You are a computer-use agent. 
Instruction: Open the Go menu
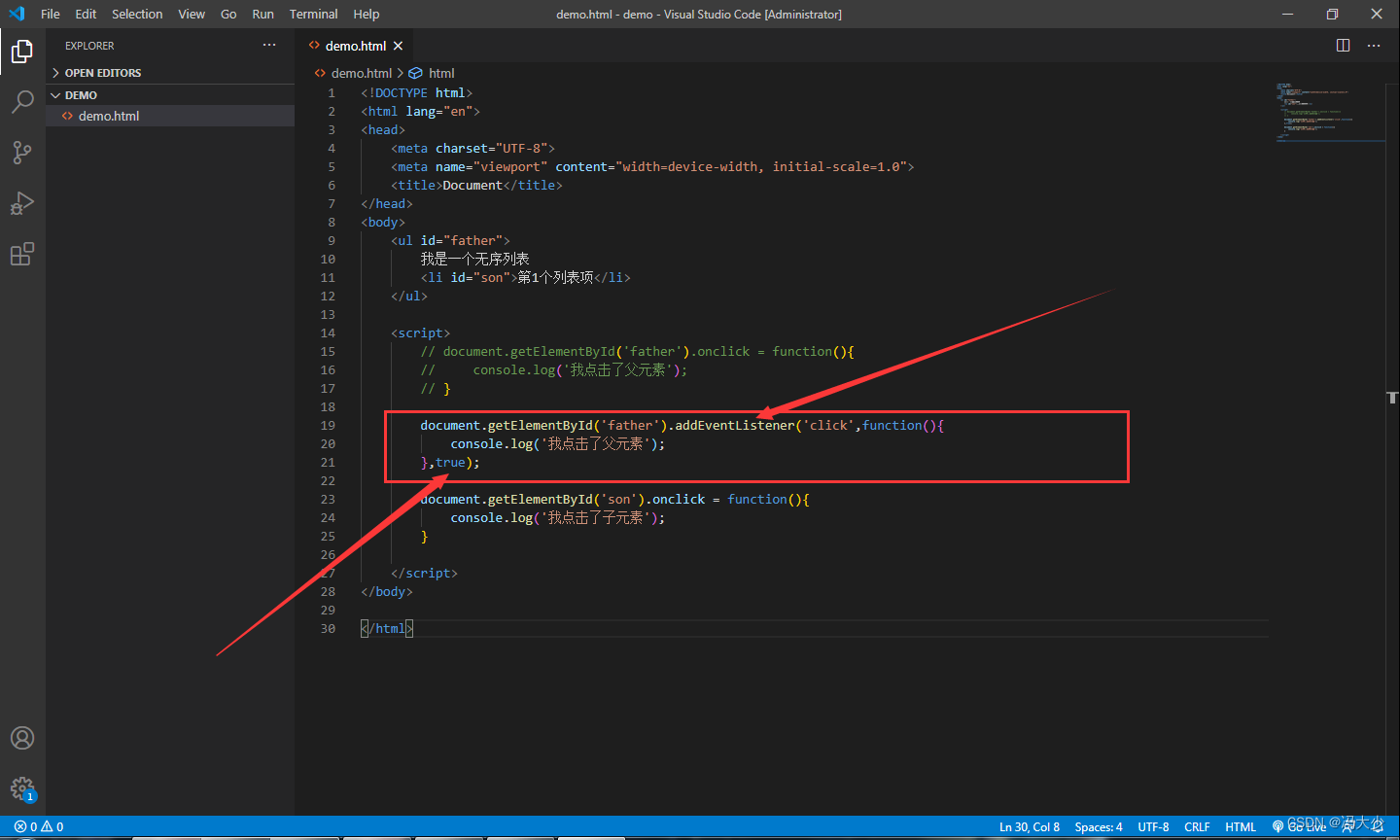(x=228, y=14)
